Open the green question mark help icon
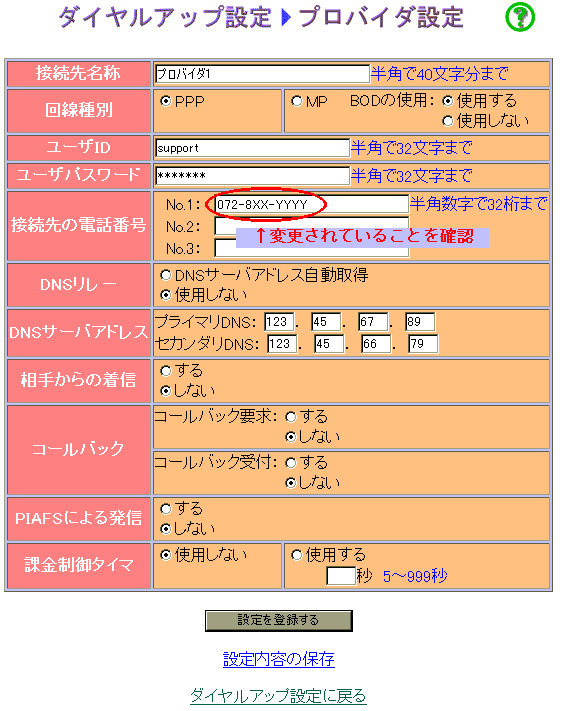The image size is (574, 711). click(x=520, y=17)
